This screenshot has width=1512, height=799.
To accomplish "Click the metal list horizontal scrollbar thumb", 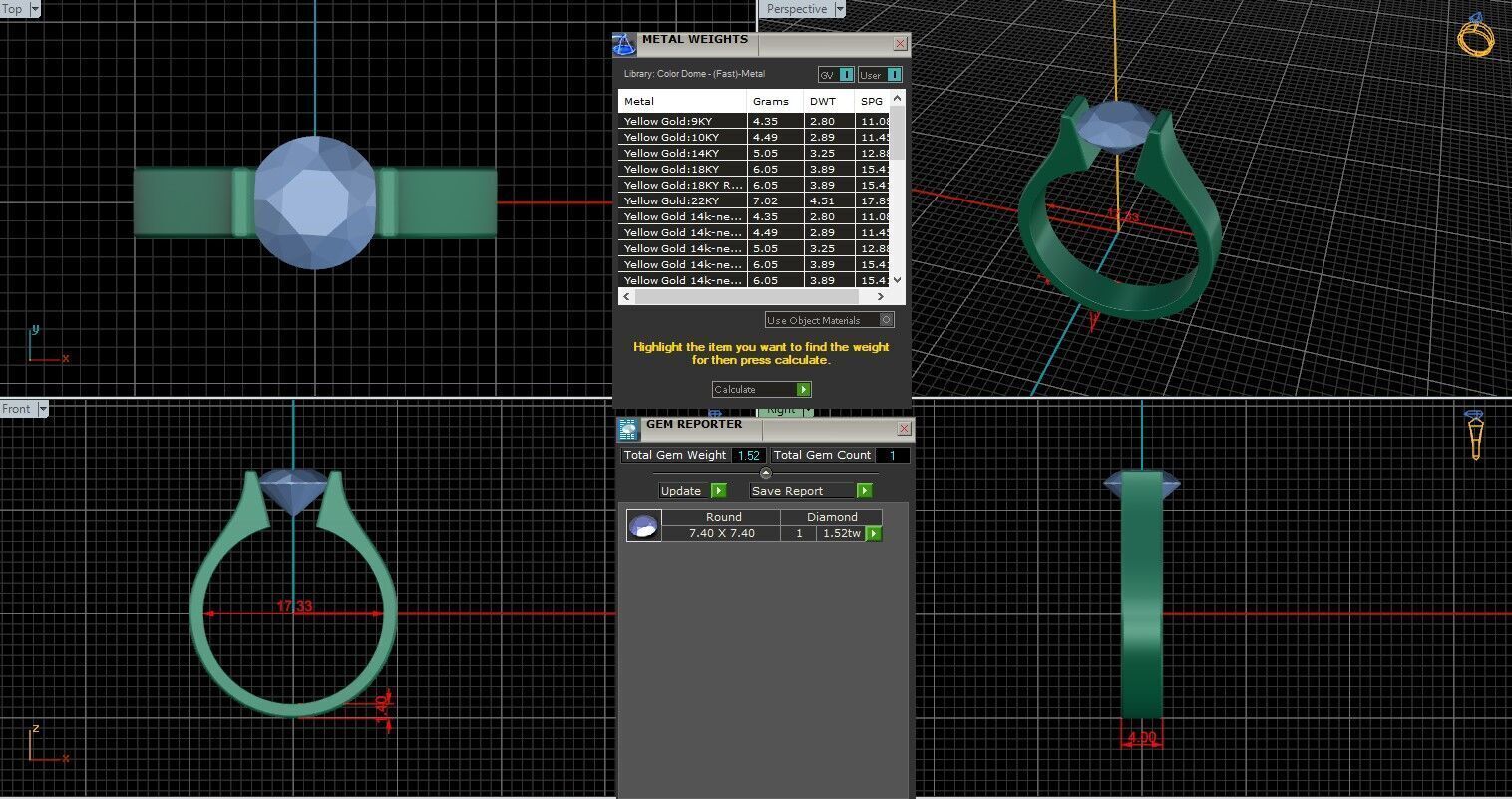I will pyautogui.click(x=746, y=297).
